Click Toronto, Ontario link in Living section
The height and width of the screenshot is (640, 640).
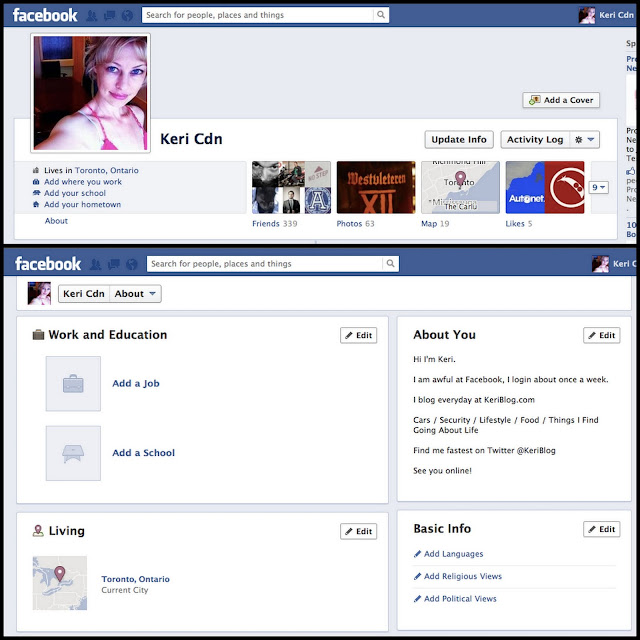pos(136,579)
